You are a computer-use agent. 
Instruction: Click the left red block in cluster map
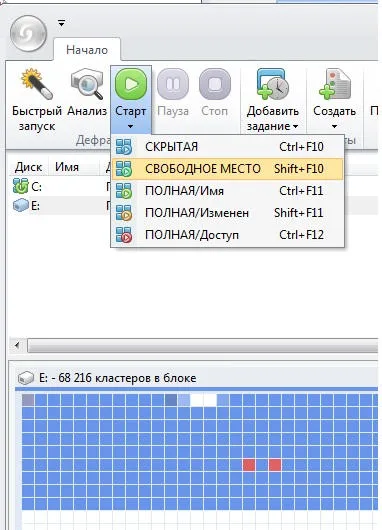point(249,465)
